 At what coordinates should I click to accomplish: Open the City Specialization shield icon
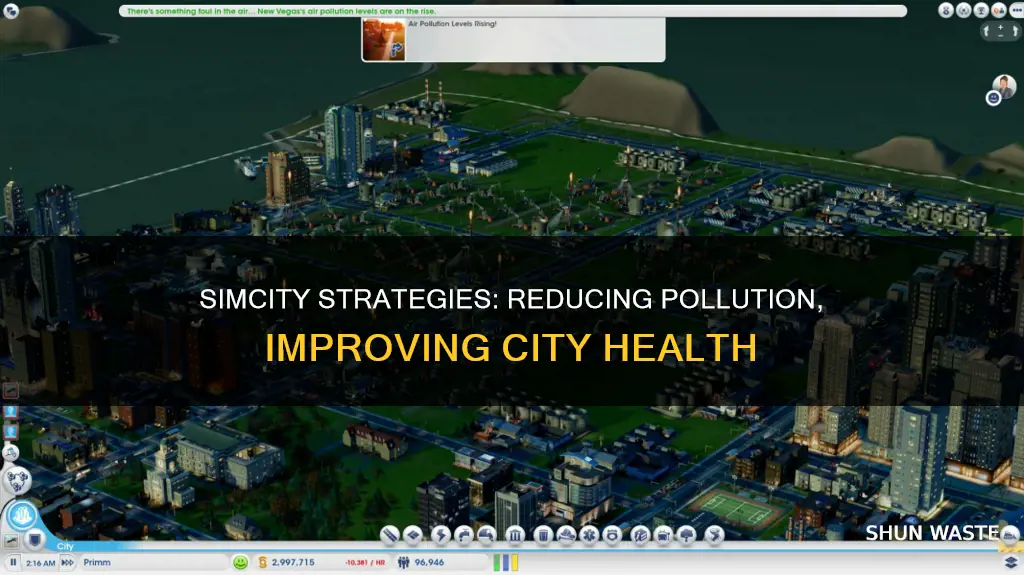click(x=35, y=539)
